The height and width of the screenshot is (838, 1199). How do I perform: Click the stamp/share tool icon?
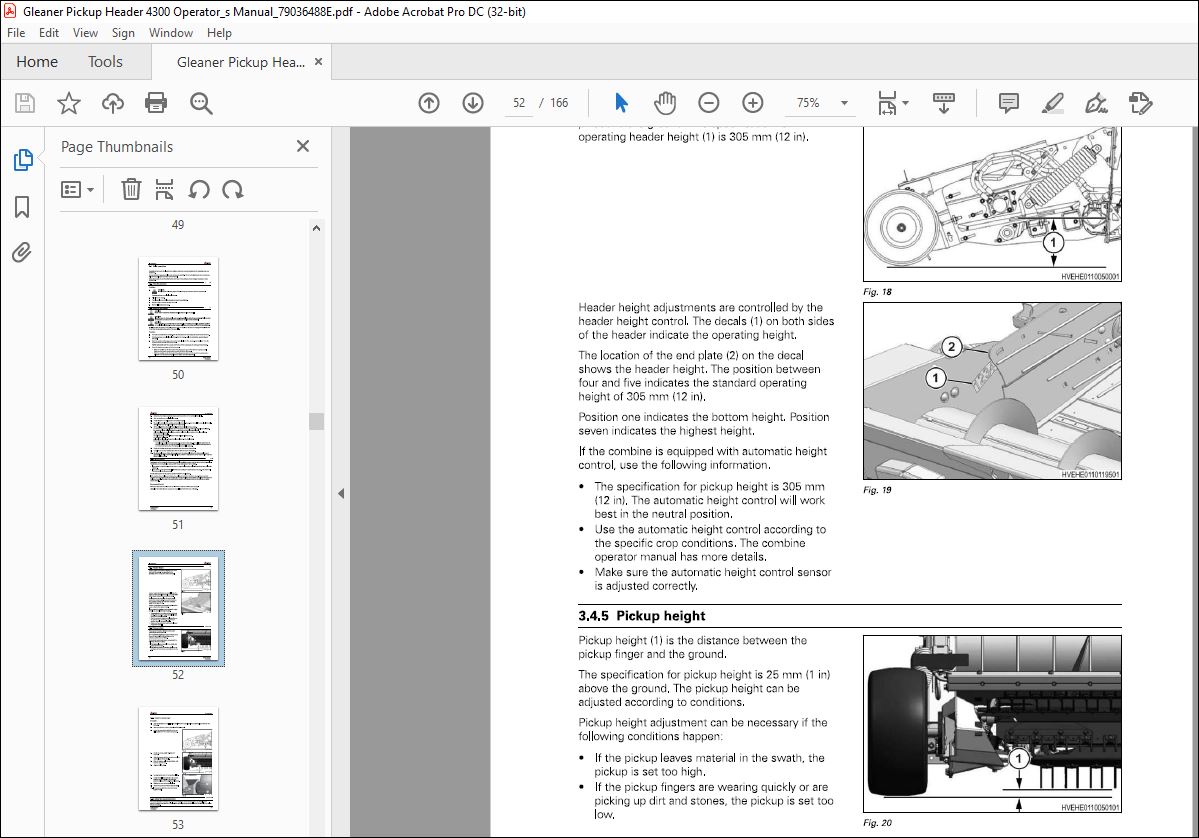pyautogui.click(x=1140, y=103)
